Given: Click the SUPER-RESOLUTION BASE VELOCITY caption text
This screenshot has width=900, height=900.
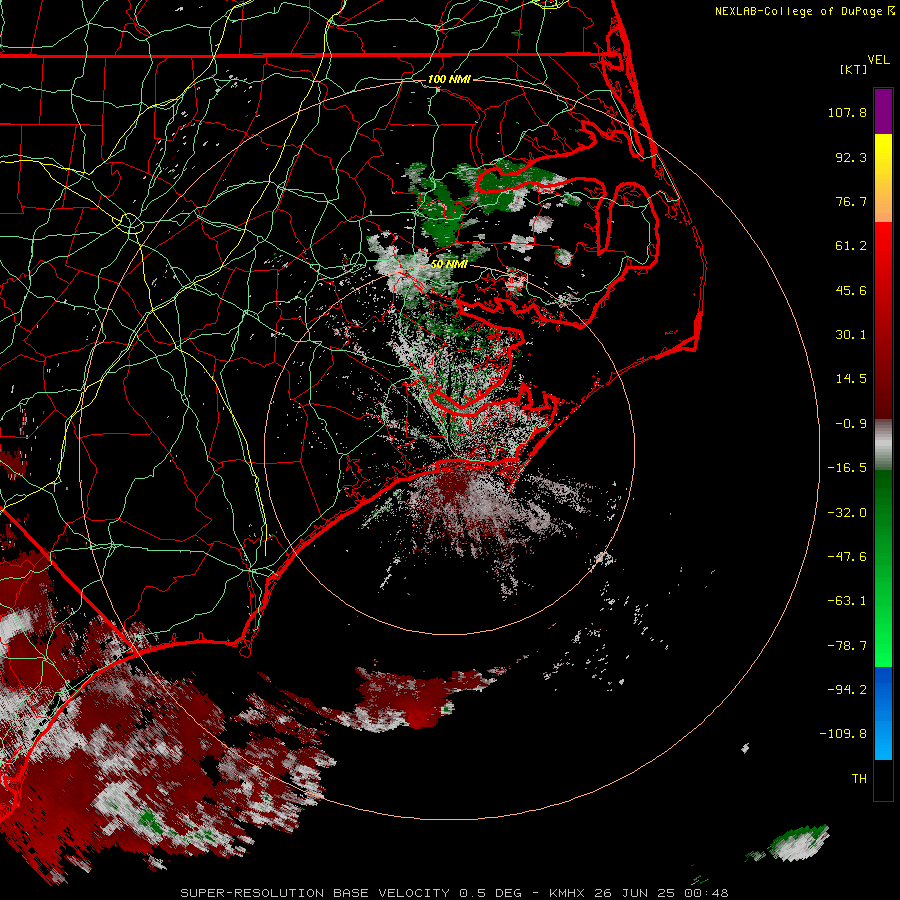Looking at the screenshot, I should pos(315,893).
